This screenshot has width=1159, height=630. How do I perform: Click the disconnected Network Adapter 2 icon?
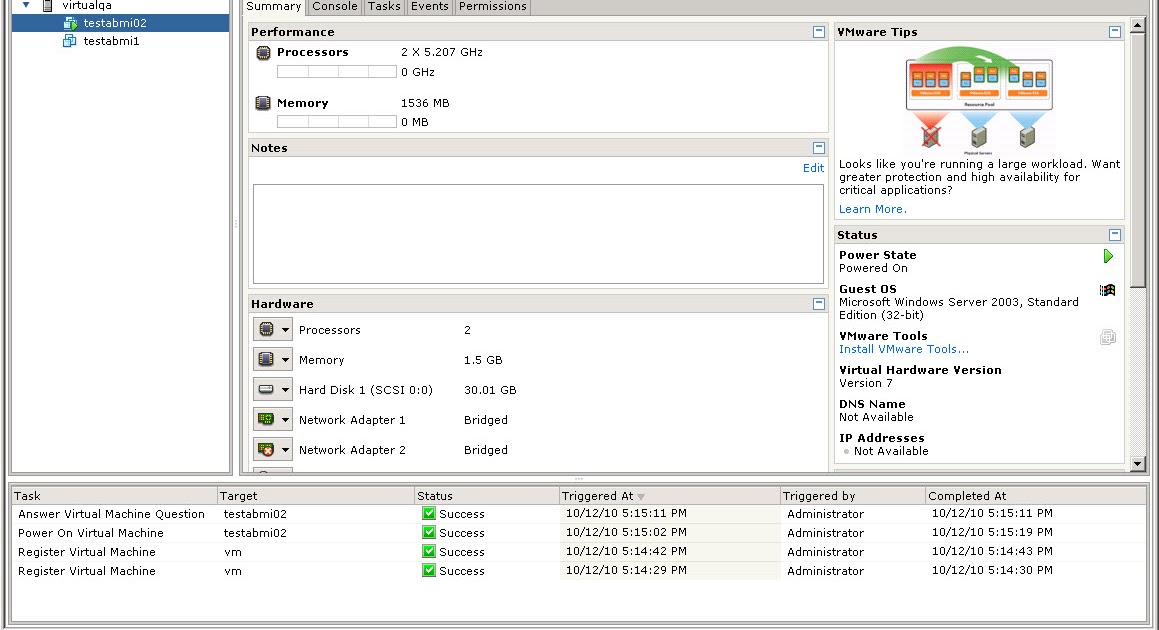coord(266,449)
